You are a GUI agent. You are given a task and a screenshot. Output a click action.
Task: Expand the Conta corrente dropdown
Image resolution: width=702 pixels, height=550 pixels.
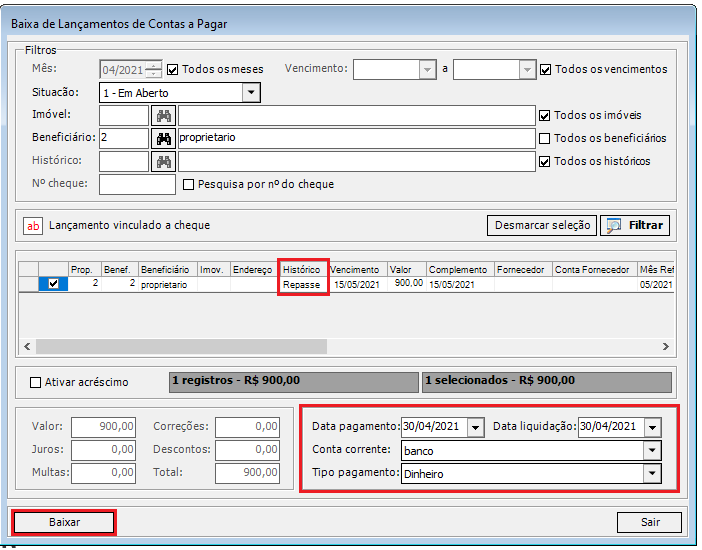point(652,450)
